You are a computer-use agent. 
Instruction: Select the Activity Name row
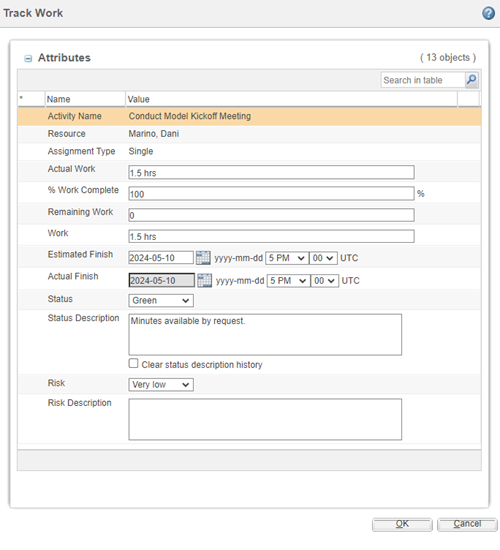[249, 116]
